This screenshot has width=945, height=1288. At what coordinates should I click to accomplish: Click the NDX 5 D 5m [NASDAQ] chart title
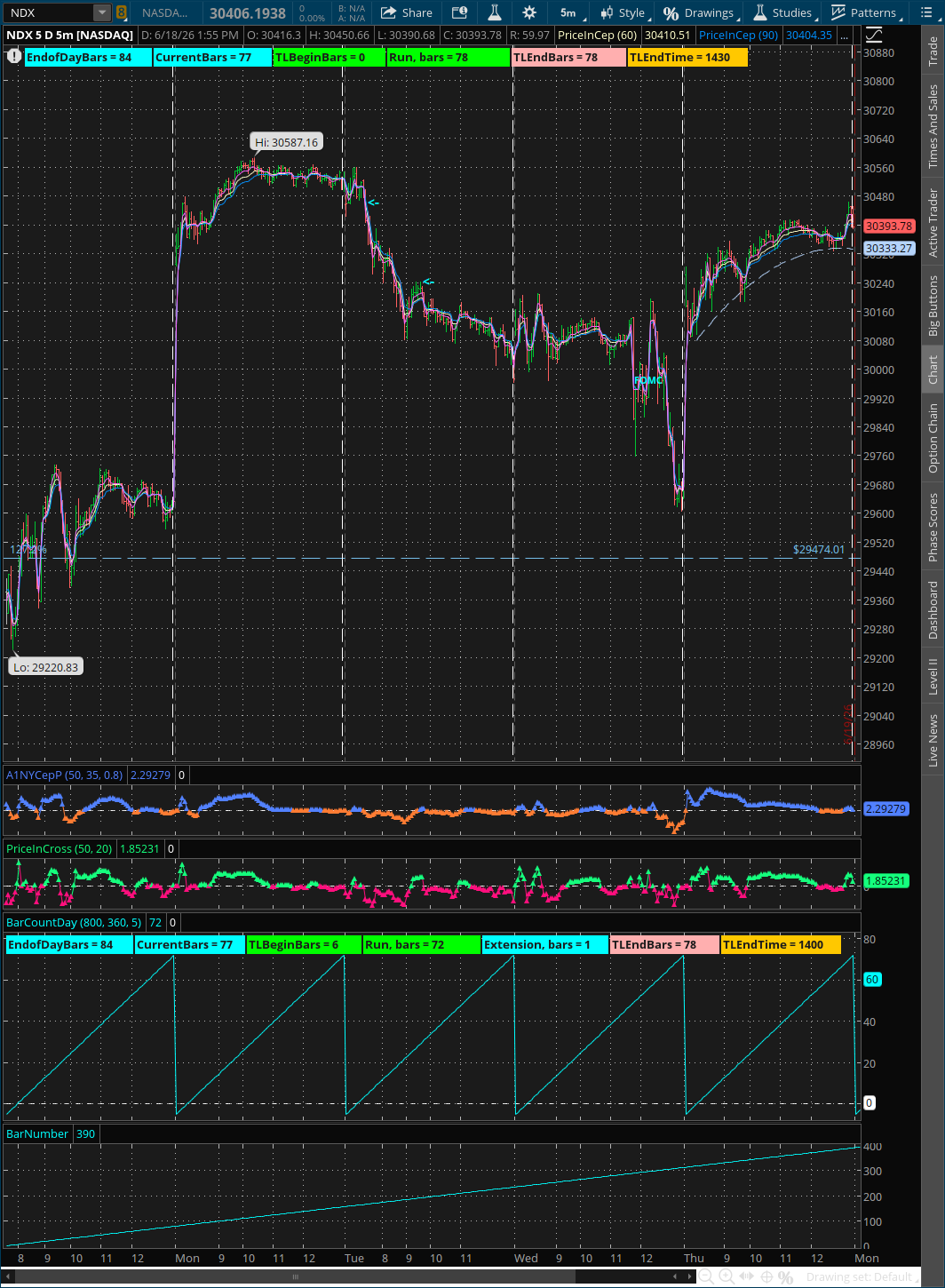tap(70, 35)
